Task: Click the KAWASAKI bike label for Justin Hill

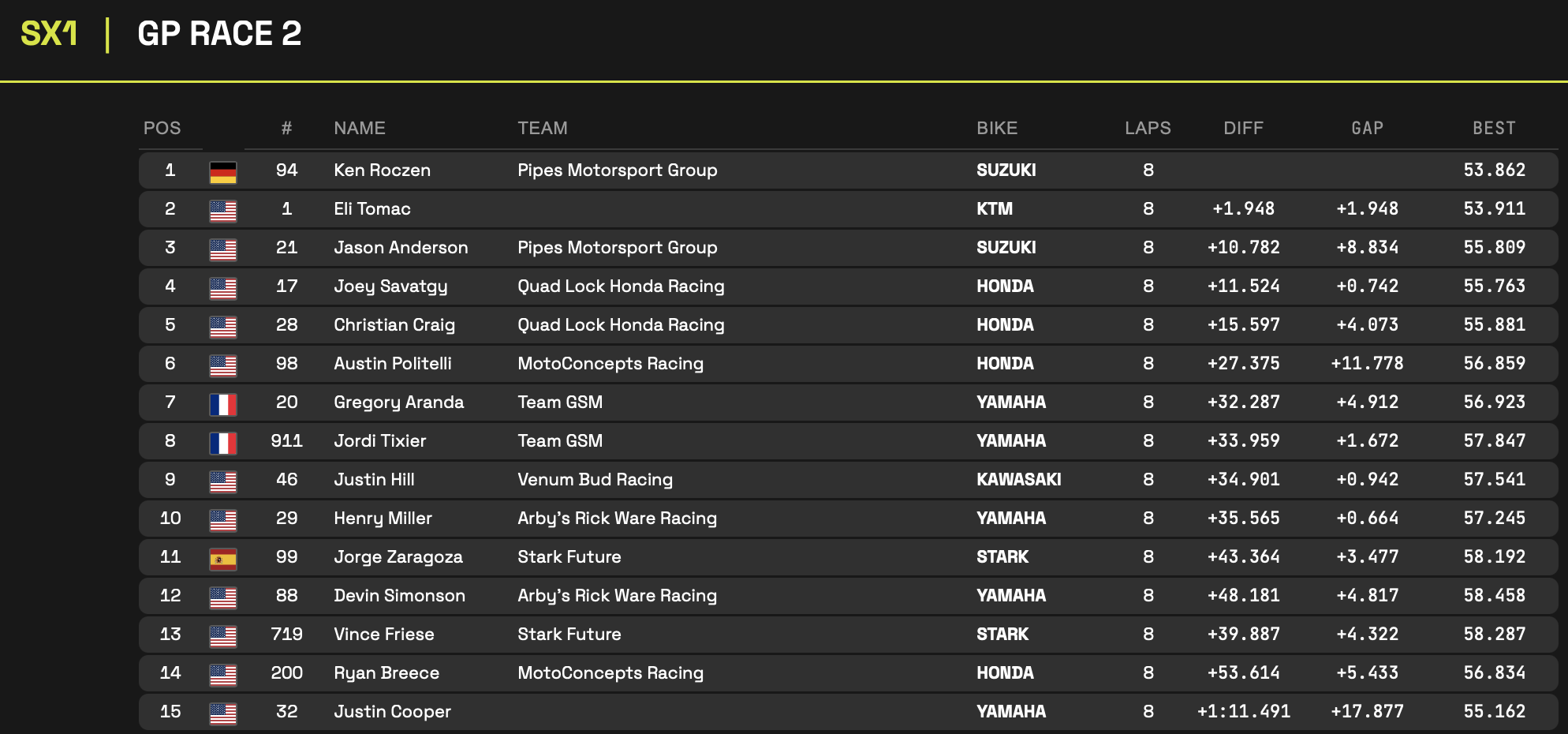Action: click(1018, 479)
